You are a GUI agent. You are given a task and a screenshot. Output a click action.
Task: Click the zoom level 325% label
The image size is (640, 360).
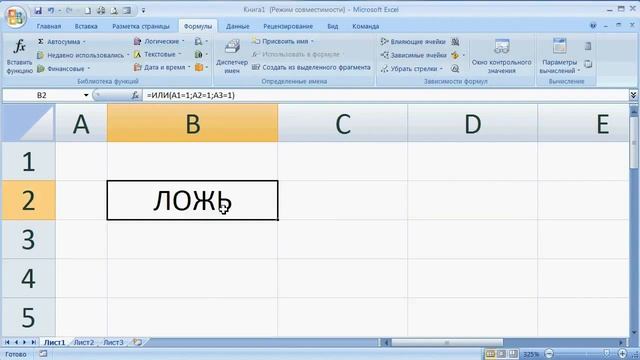tap(531, 354)
